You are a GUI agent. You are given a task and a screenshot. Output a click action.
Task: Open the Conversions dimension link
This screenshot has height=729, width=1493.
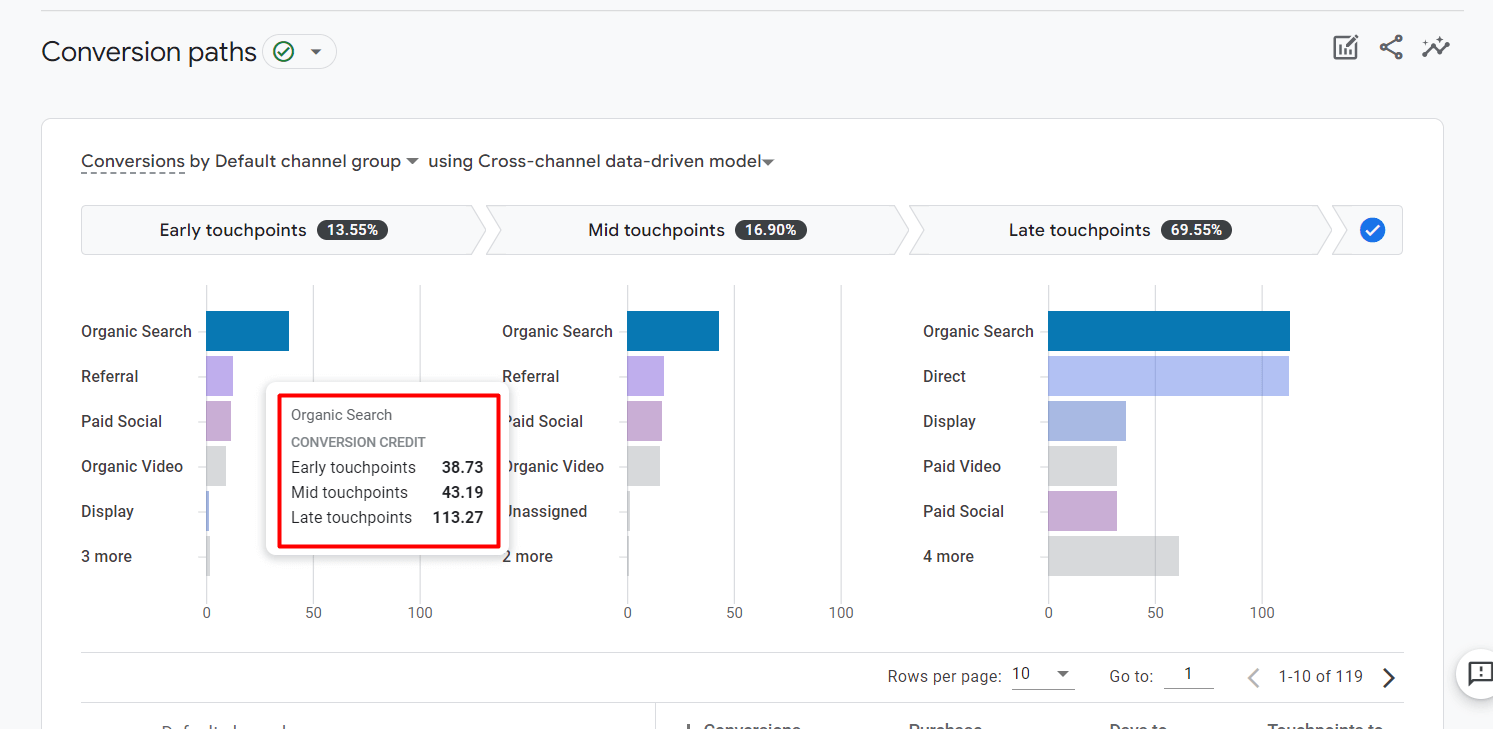click(132, 161)
